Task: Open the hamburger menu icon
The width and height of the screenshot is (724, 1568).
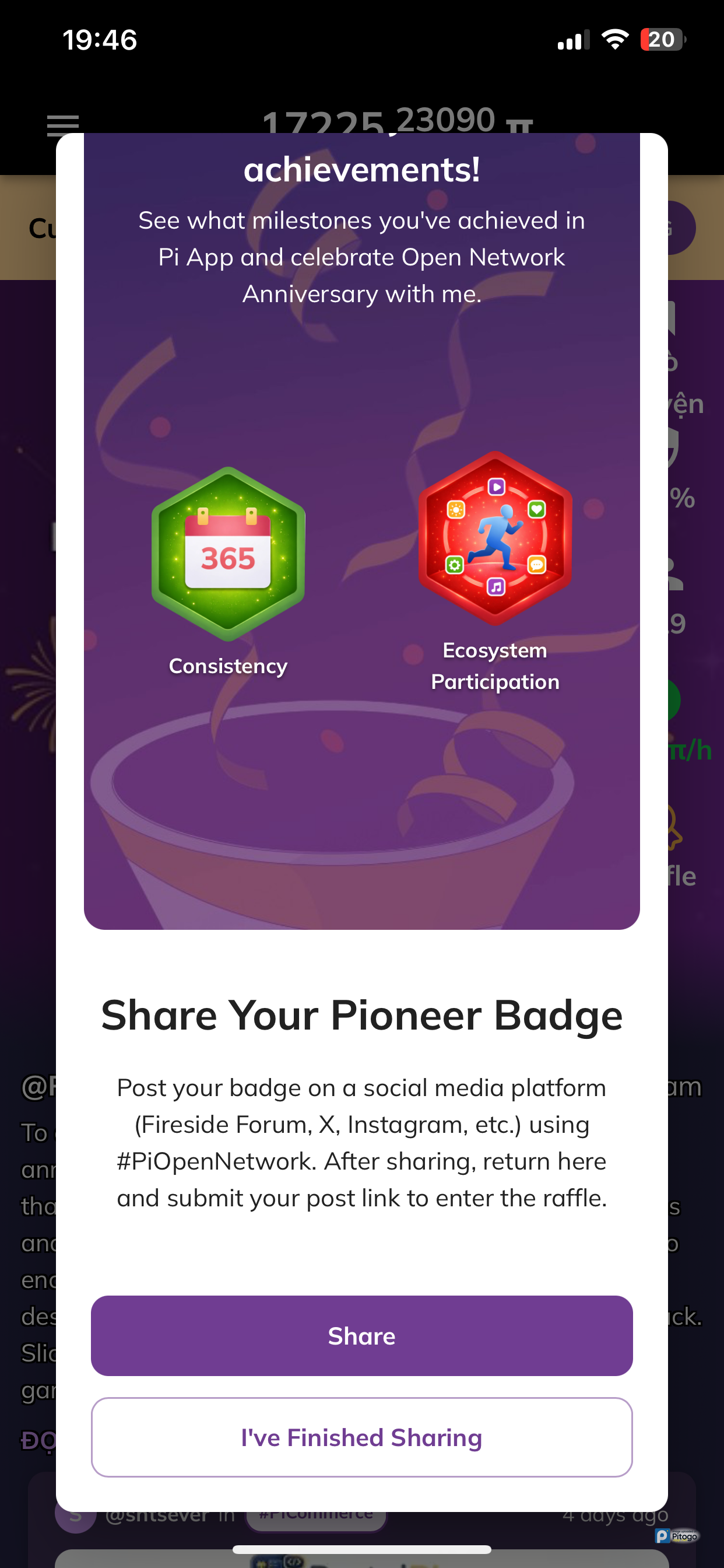Action: tap(64, 125)
